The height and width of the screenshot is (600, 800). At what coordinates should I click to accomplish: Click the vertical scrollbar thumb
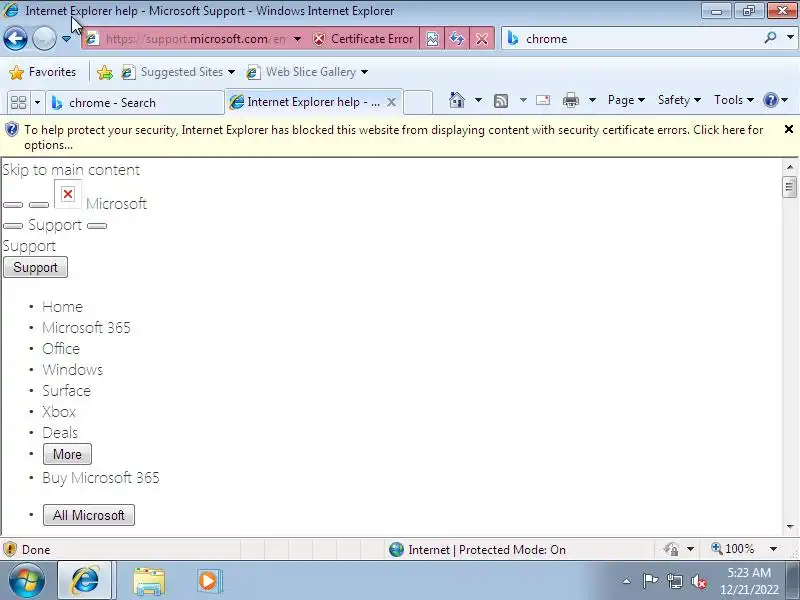789,187
